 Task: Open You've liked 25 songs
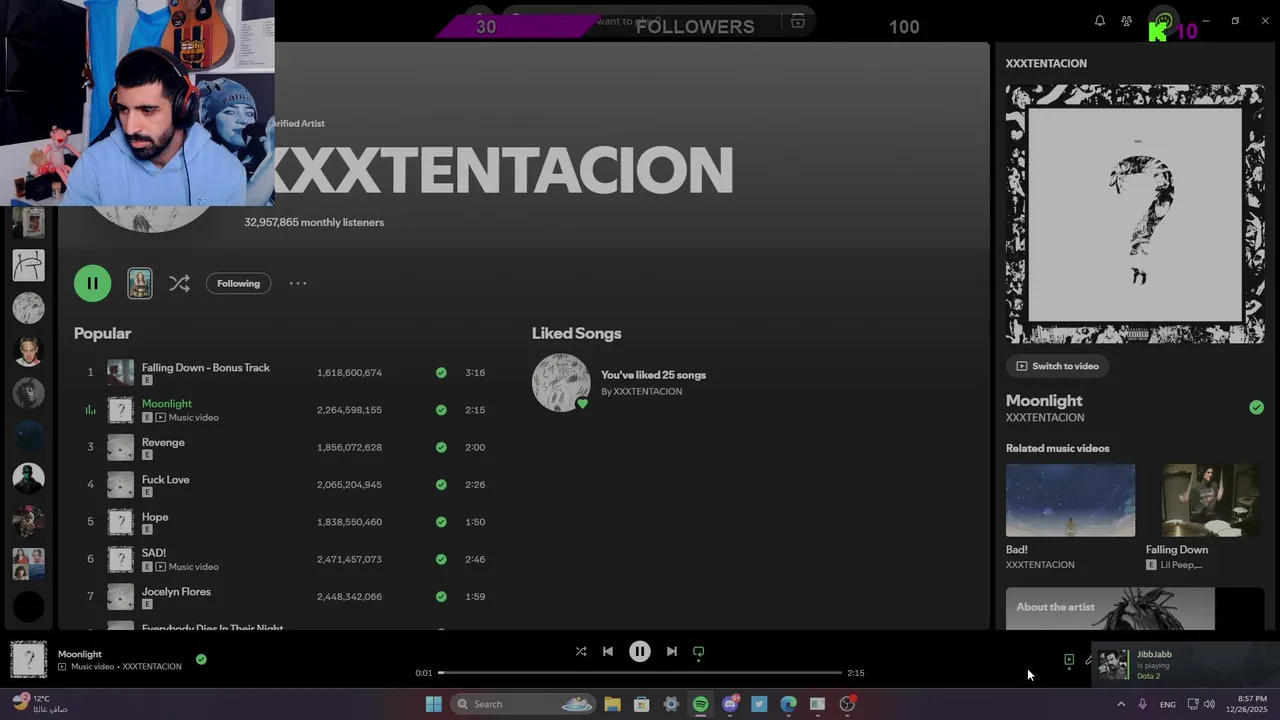click(653, 375)
